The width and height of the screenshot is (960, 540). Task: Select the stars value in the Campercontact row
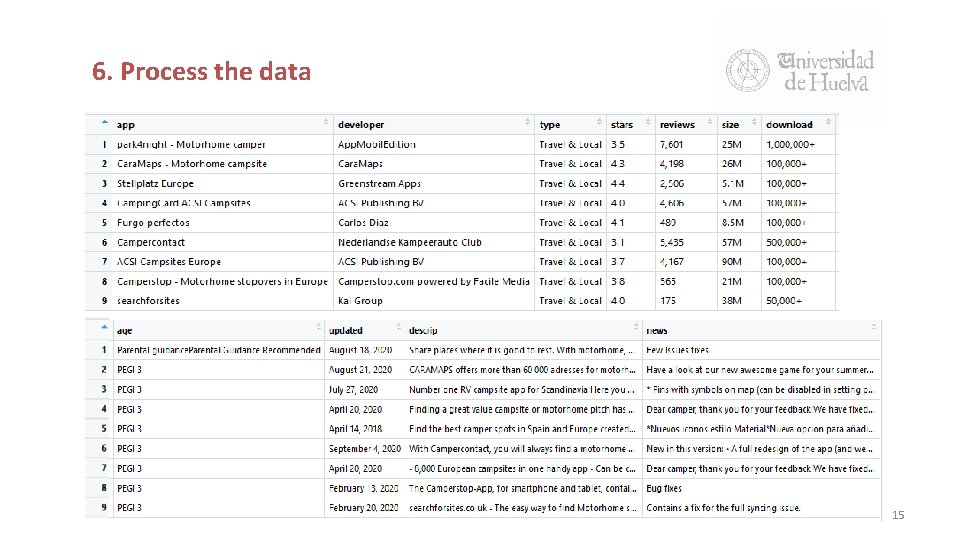click(618, 242)
